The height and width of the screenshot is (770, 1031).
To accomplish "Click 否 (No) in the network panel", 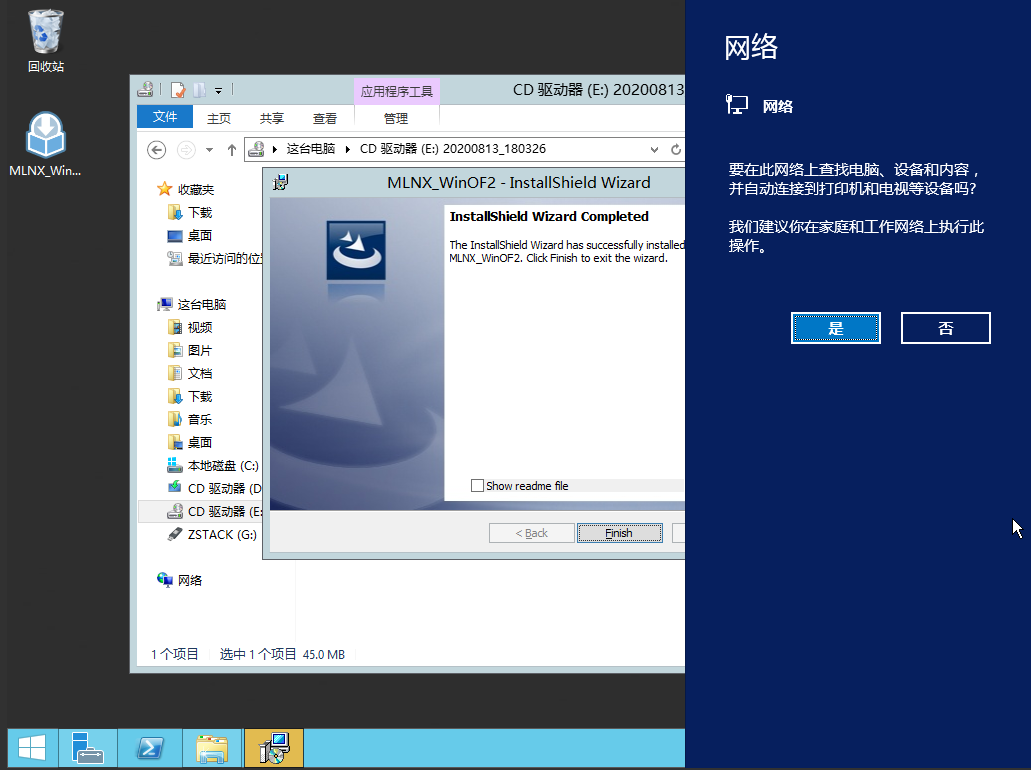I will point(945,328).
